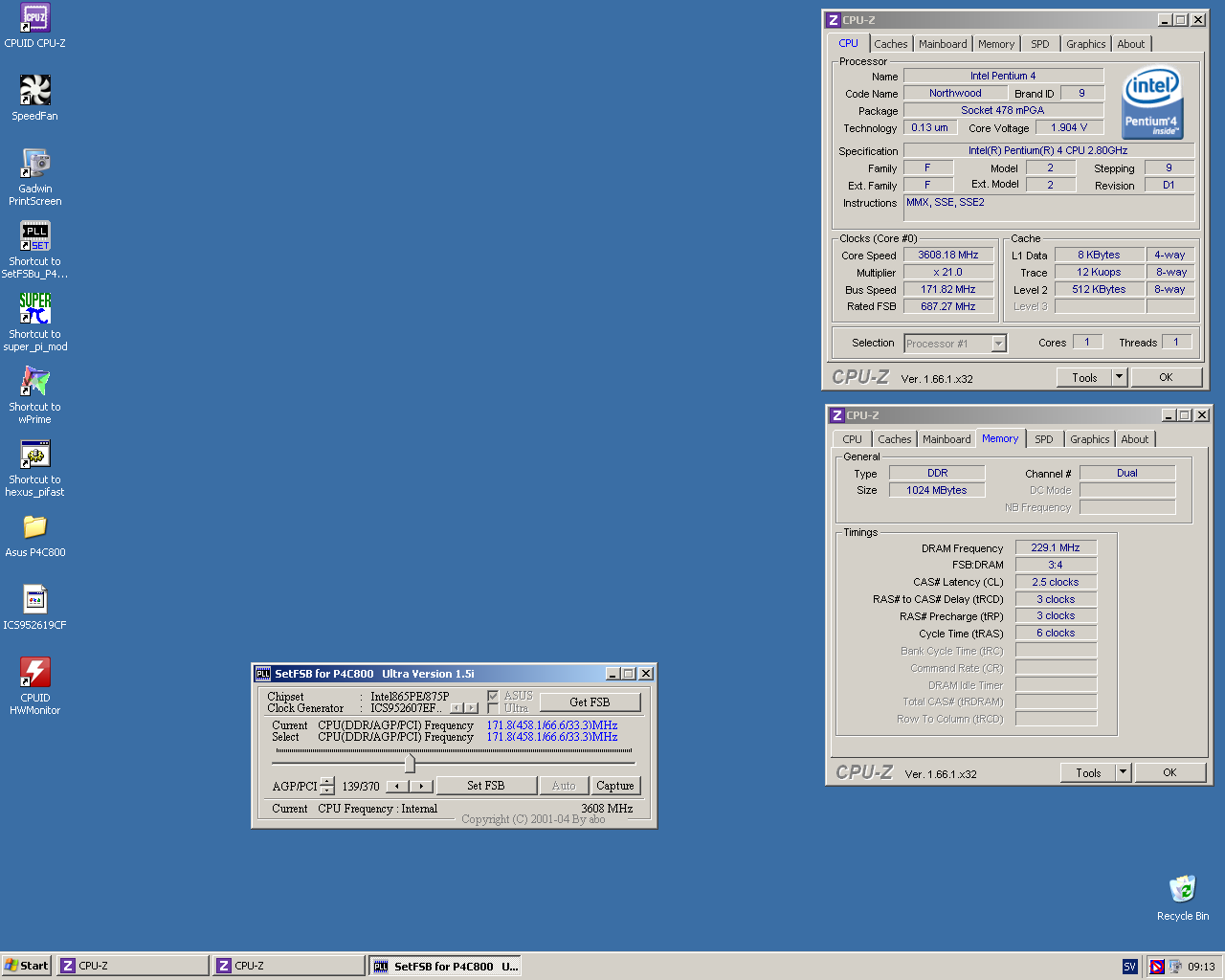Step FSB down with left arrow near 139/370
1225x980 pixels.
pos(398,786)
